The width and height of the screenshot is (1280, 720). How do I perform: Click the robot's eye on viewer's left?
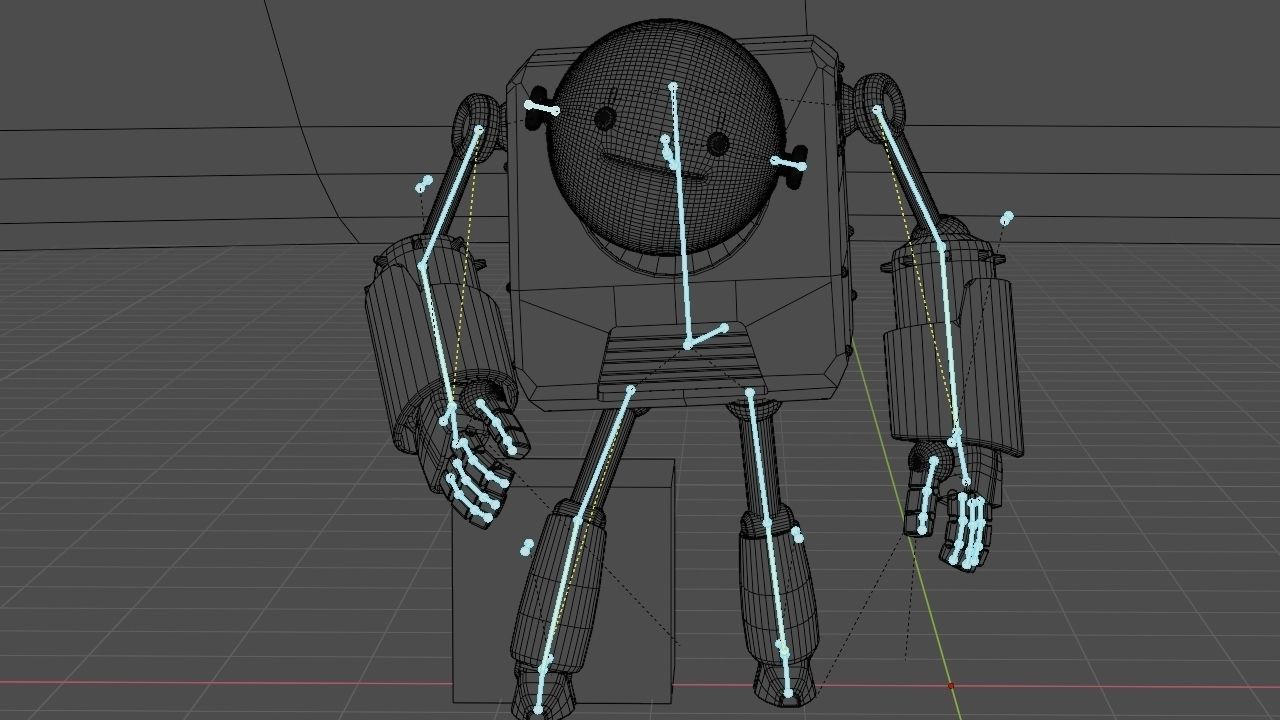tap(604, 119)
